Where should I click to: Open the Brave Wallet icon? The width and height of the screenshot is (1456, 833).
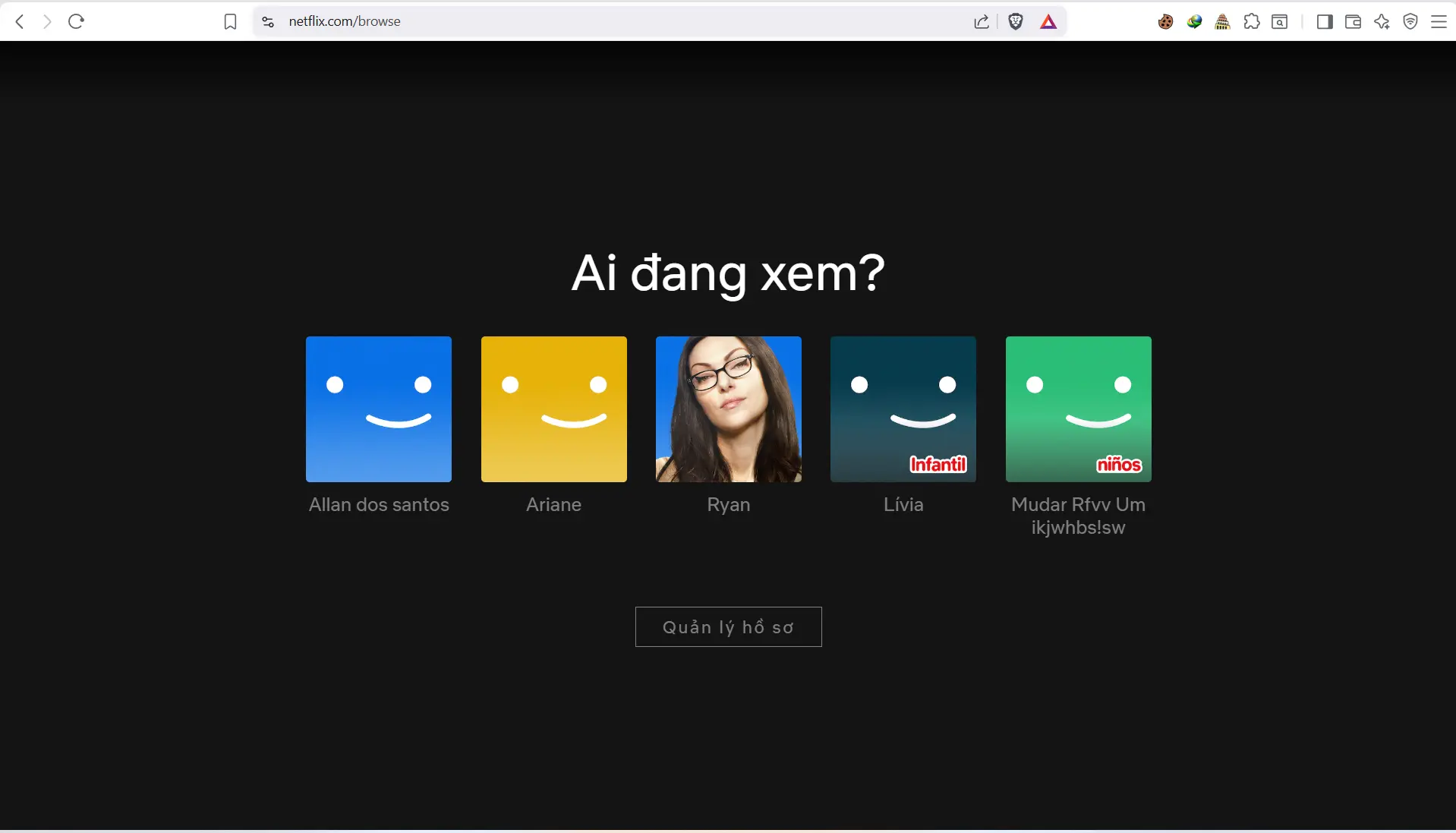click(x=1353, y=21)
